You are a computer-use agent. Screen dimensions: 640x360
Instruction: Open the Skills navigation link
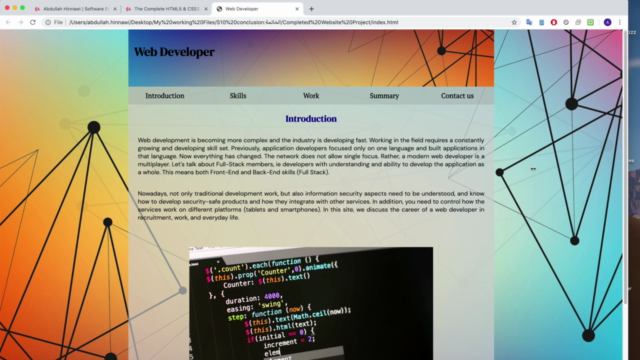(x=238, y=96)
